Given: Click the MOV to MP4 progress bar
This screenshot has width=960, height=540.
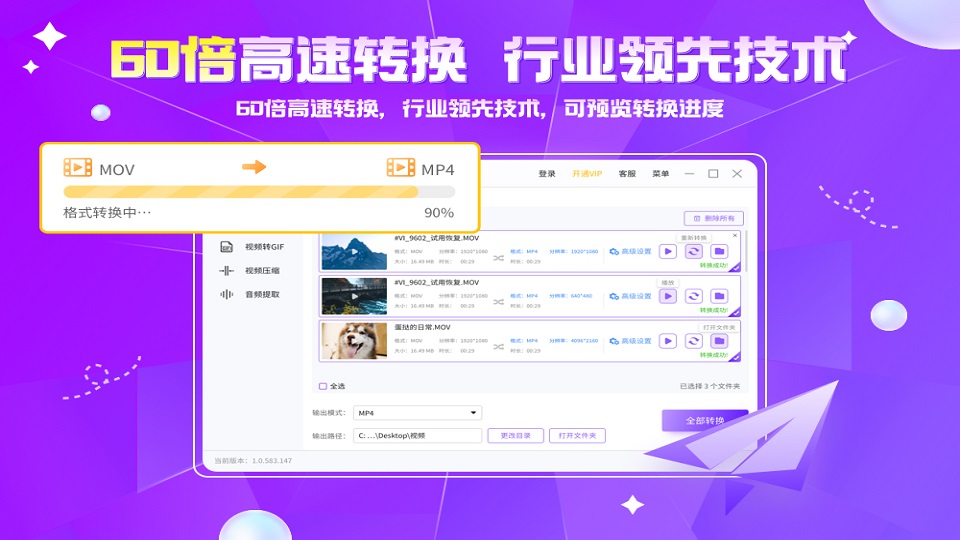Looking at the screenshot, I should click(x=259, y=192).
